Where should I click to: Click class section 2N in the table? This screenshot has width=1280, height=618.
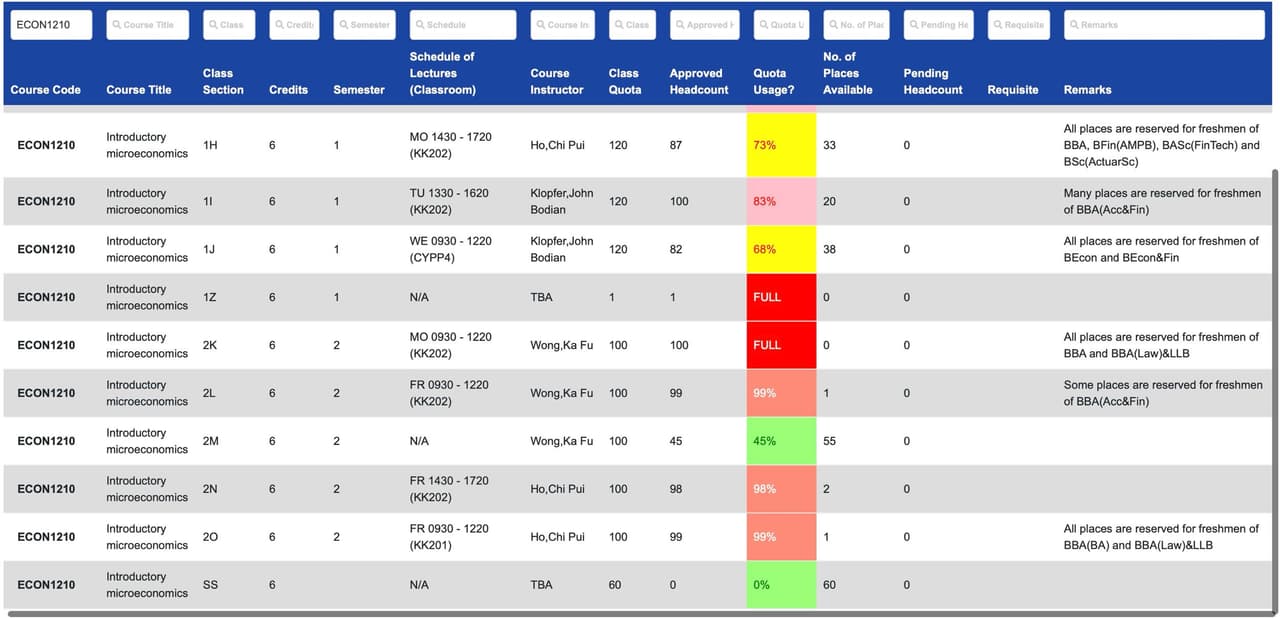(x=210, y=489)
